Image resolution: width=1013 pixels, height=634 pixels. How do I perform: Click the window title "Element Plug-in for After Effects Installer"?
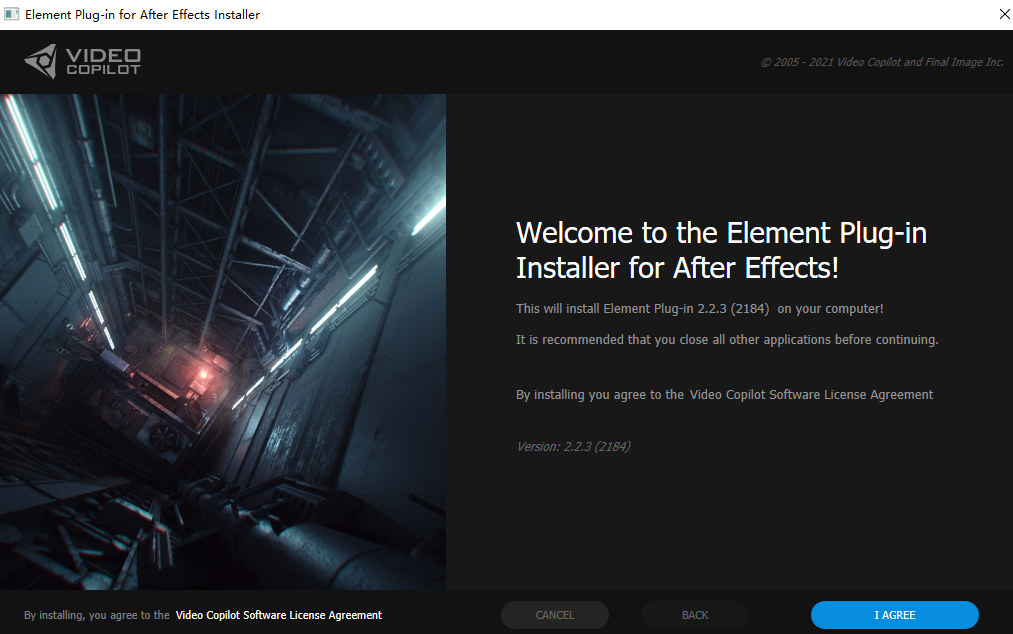tap(142, 14)
